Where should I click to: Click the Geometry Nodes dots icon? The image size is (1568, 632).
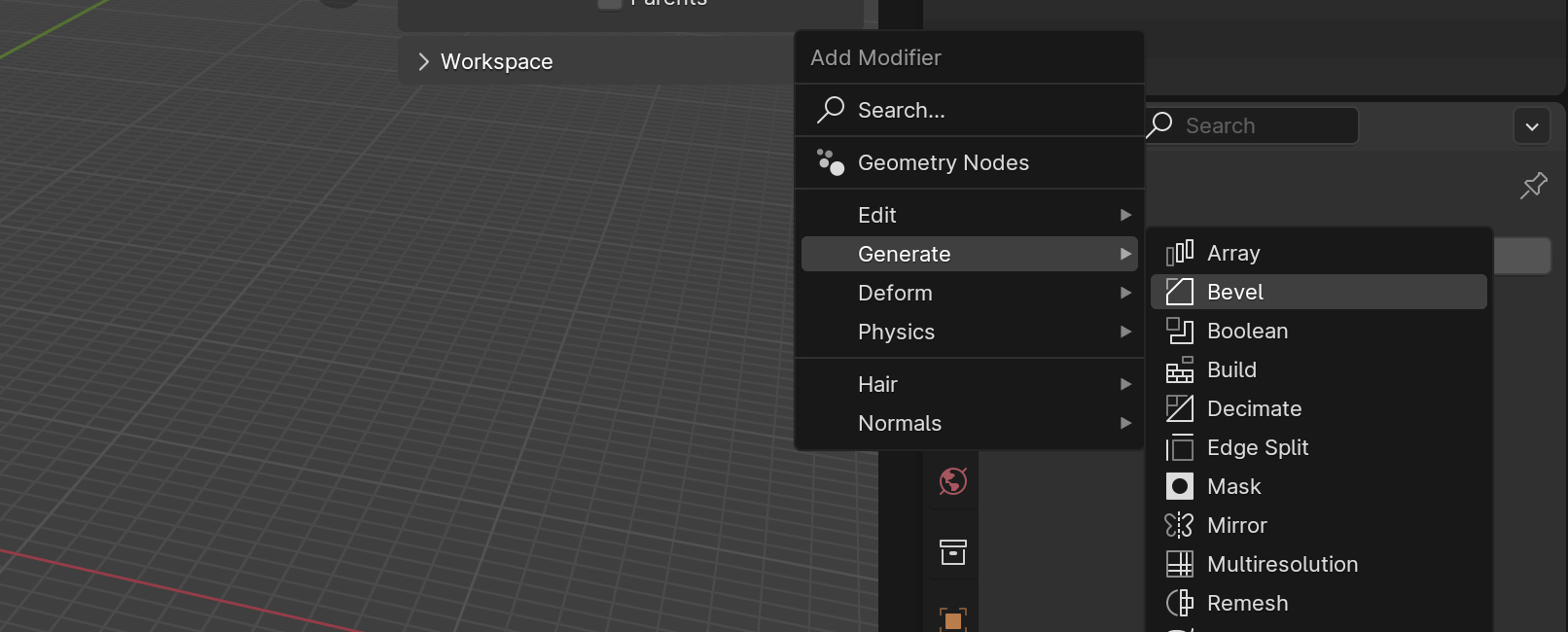click(x=830, y=162)
